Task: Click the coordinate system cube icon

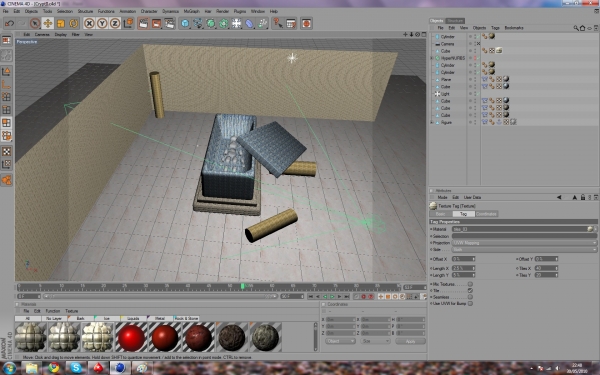Action: (128, 23)
